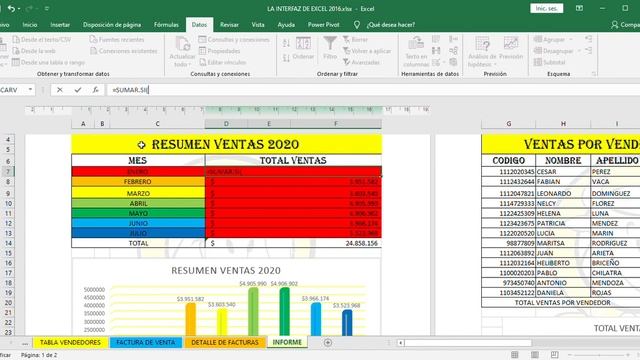640x360 pixels.
Task: Open the Revisar ribbon tab
Action: click(x=229, y=25)
